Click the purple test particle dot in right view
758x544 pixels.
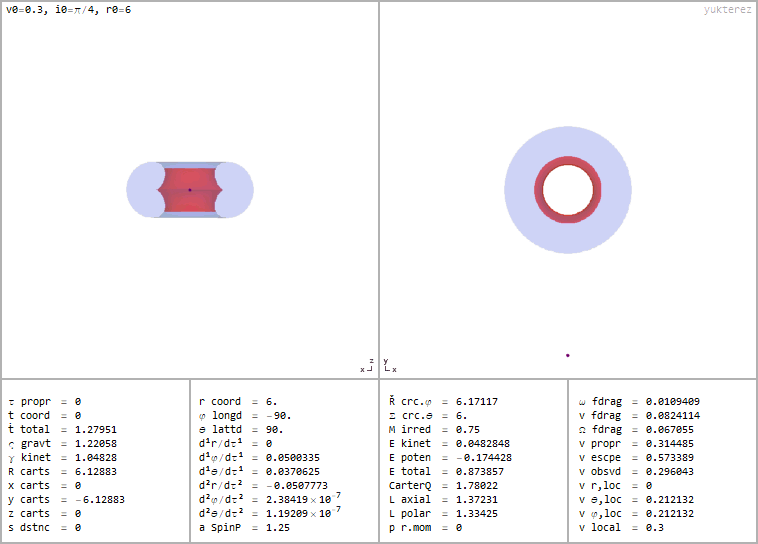[568, 355]
